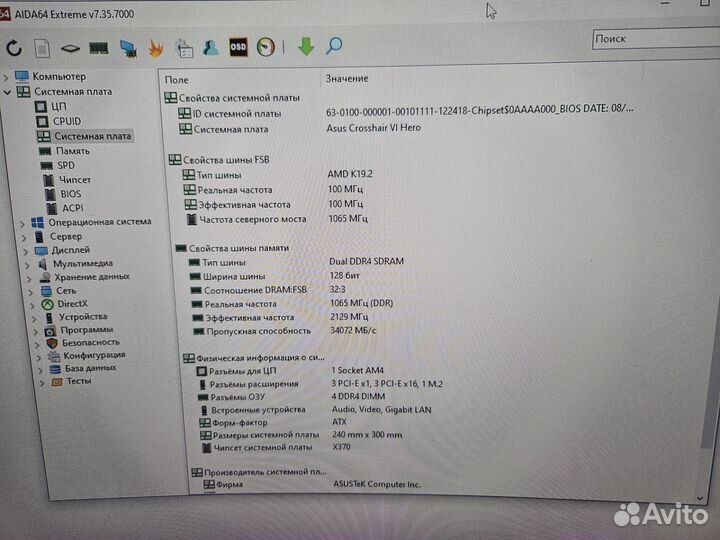
Task: Open the Чипсет tree item
Action: pos(75,180)
